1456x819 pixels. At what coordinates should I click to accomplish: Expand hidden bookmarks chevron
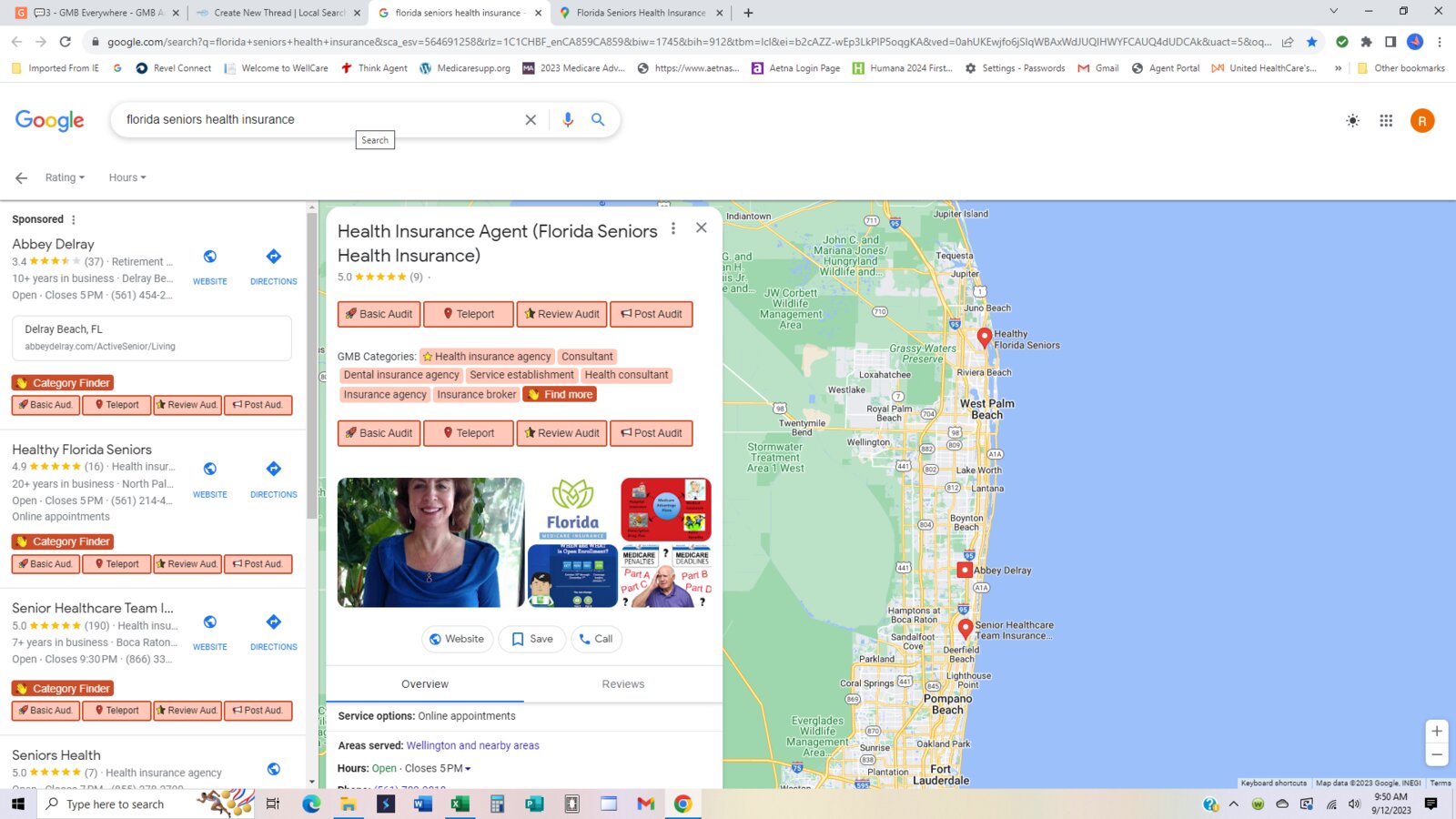[x=1338, y=68]
